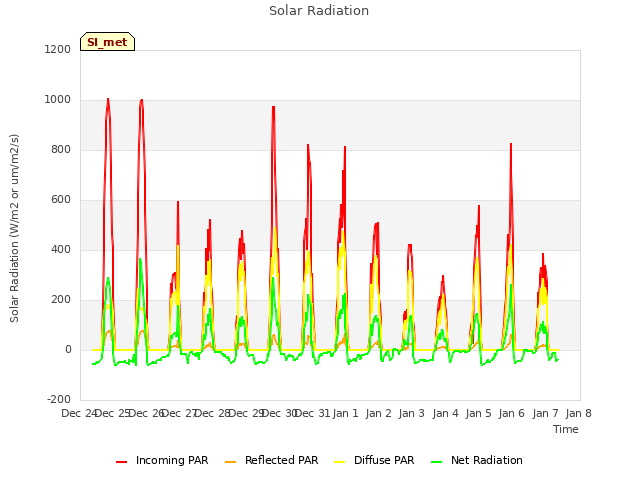Click the 400 y-axis tick label

point(61,249)
